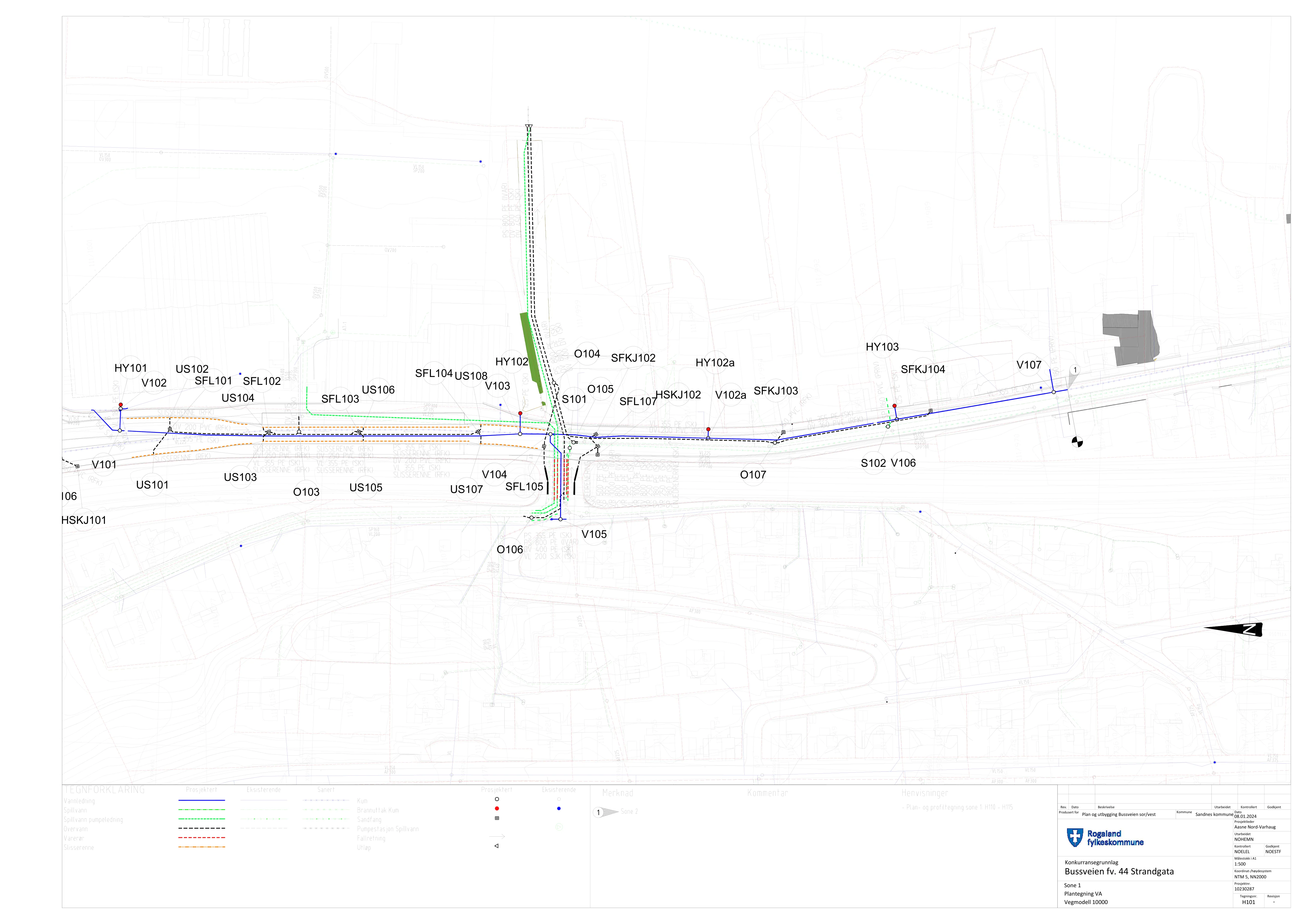Click the green filled strip near HY102
This screenshot has width=1307, height=924.
tap(532, 353)
